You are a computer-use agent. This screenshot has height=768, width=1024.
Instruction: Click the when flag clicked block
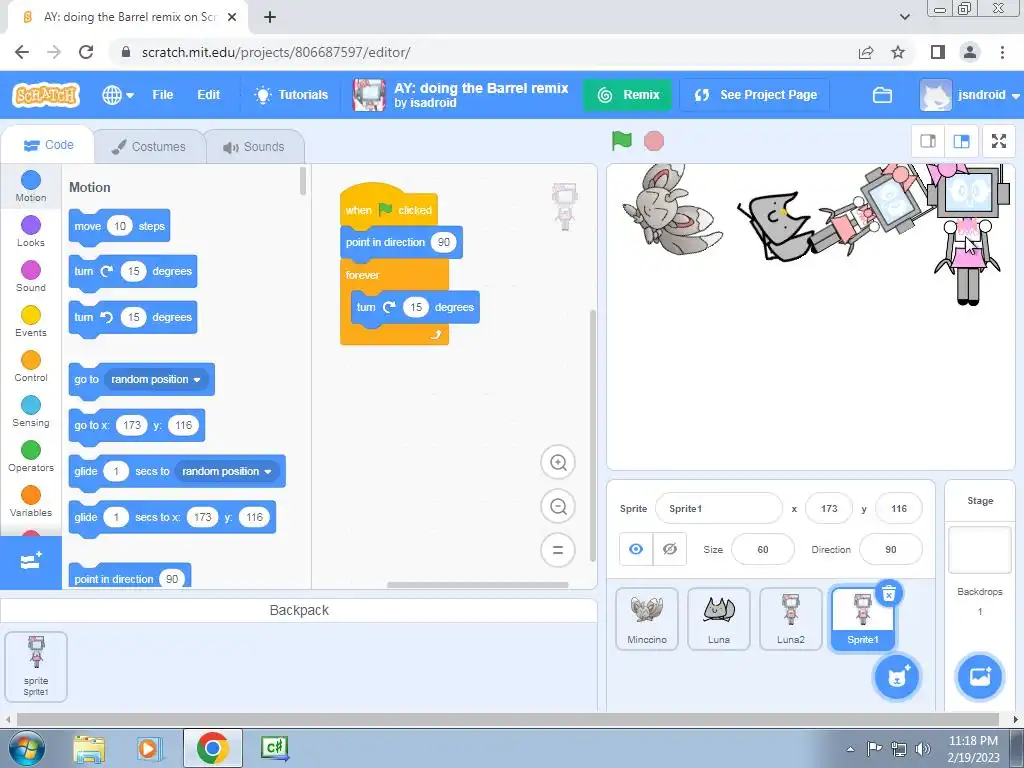click(x=389, y=208)
